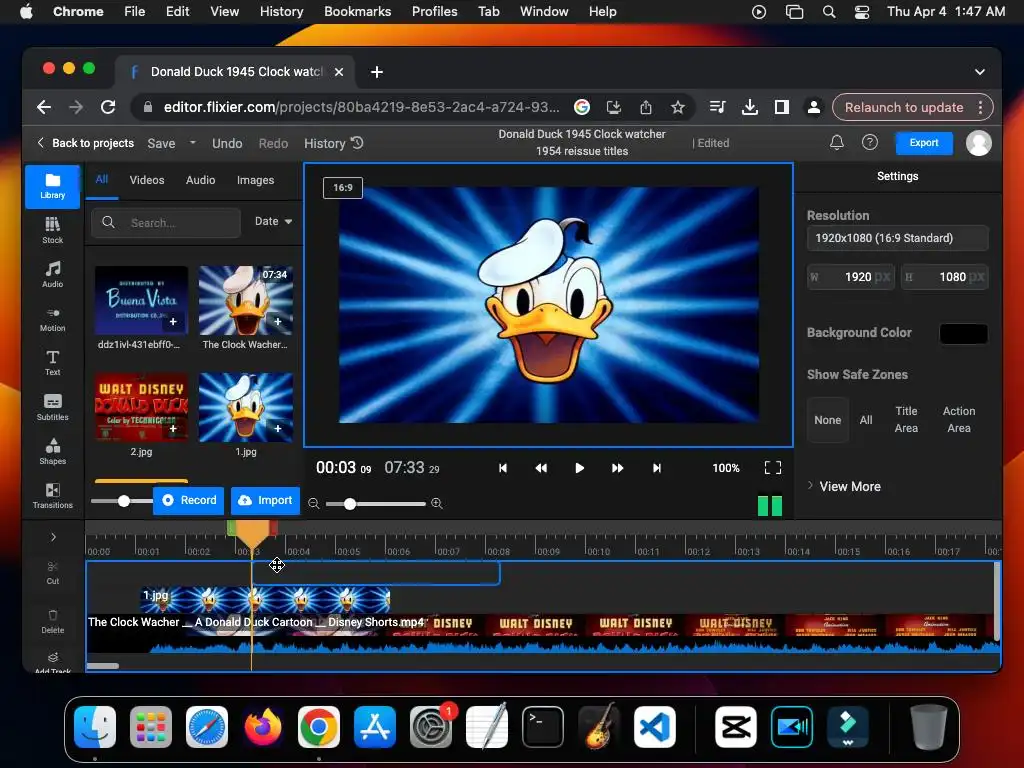
Task: Open the help question mark icon
Action: (869, 142)
